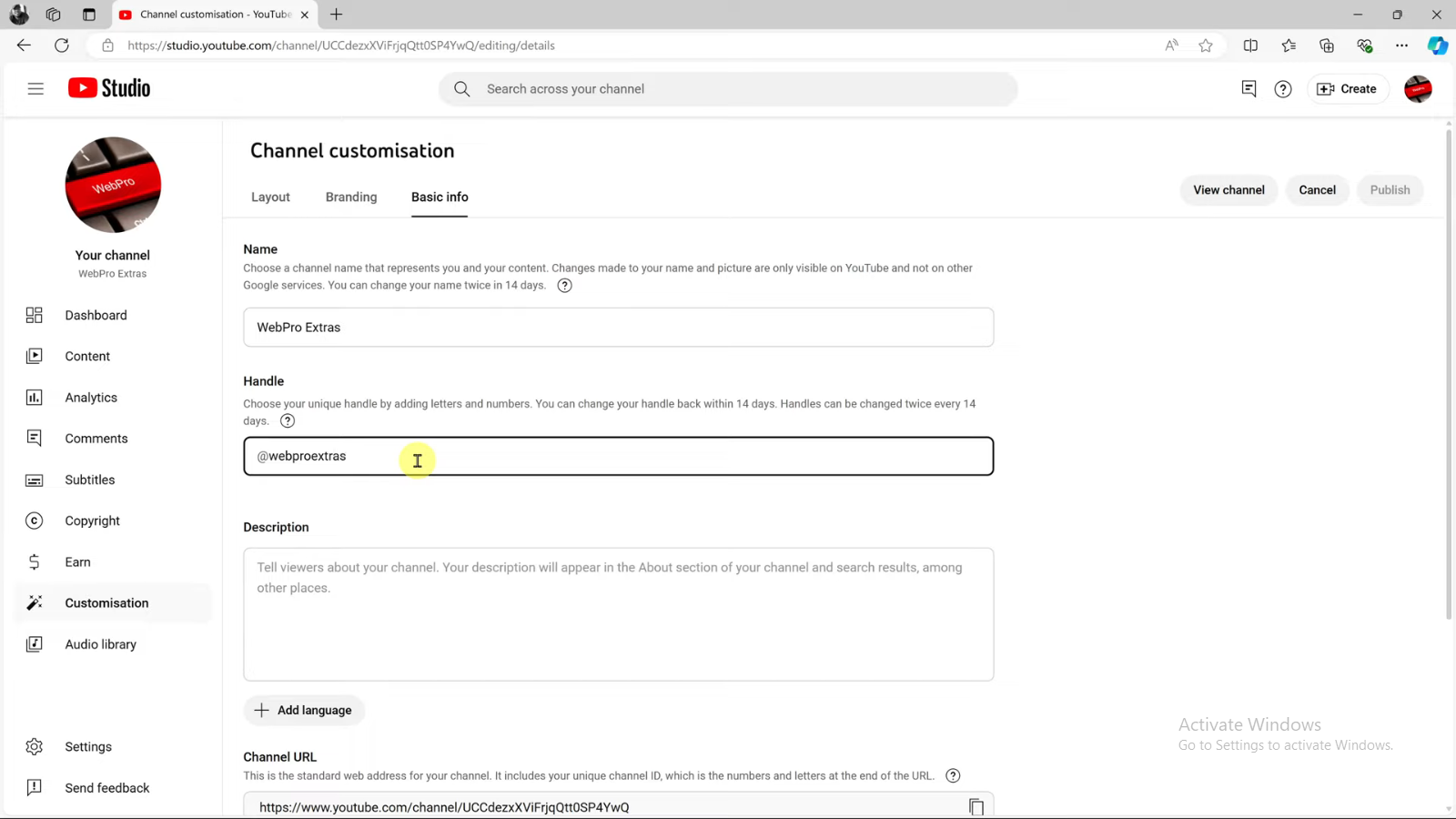Screen dimensions: 1456x819
Task: Close the Channel customisation tab
Action: (x=305, y=15)
